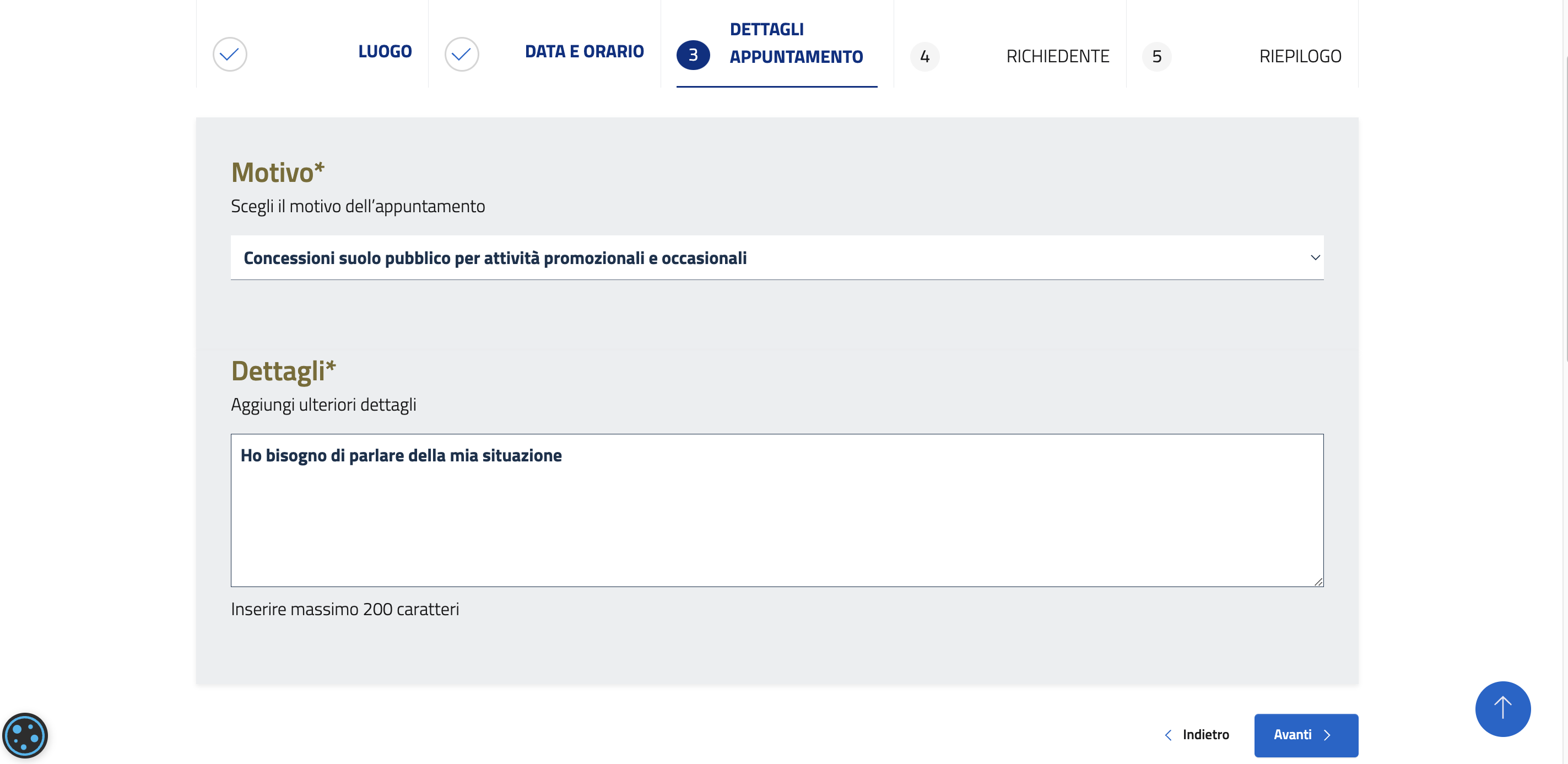This screenshot has width=1568, height=764.
Task: Click the step 4 number circle
Action: (x=924, y=57)
